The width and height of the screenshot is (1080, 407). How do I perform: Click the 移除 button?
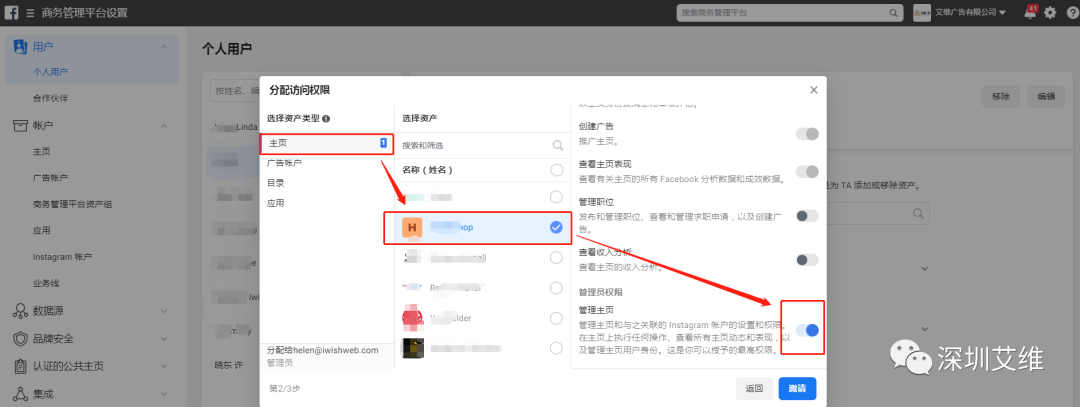[x=1001, y=97]
